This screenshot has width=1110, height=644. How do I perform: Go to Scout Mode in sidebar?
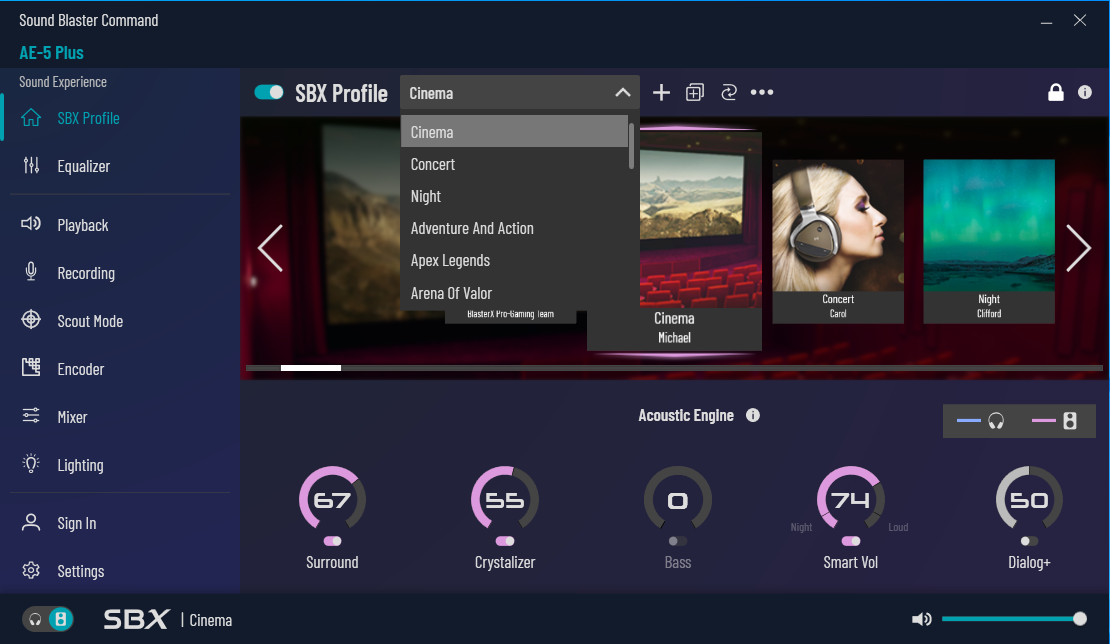click(x=90, y=321)
